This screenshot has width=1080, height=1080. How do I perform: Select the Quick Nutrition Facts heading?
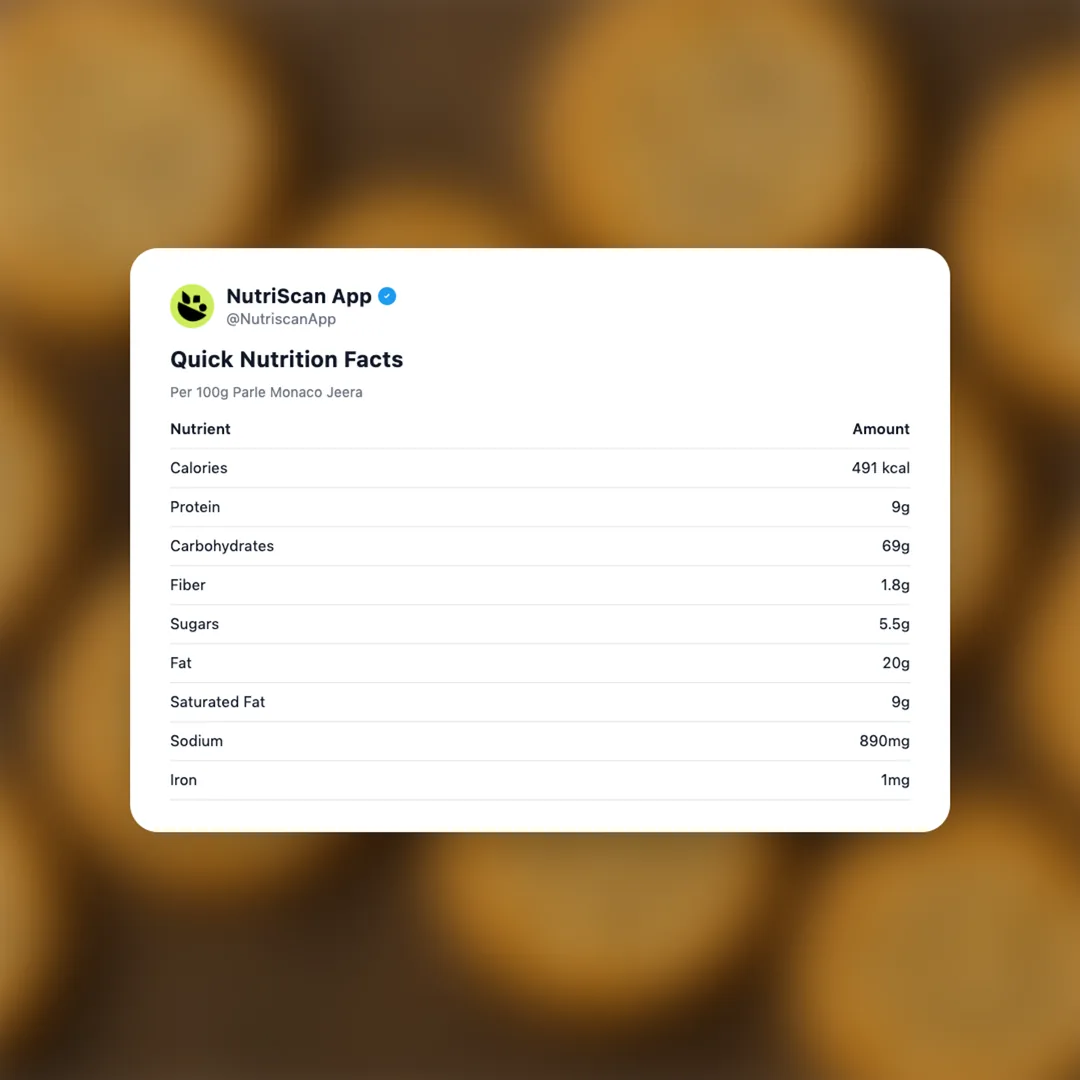point(286,359)
